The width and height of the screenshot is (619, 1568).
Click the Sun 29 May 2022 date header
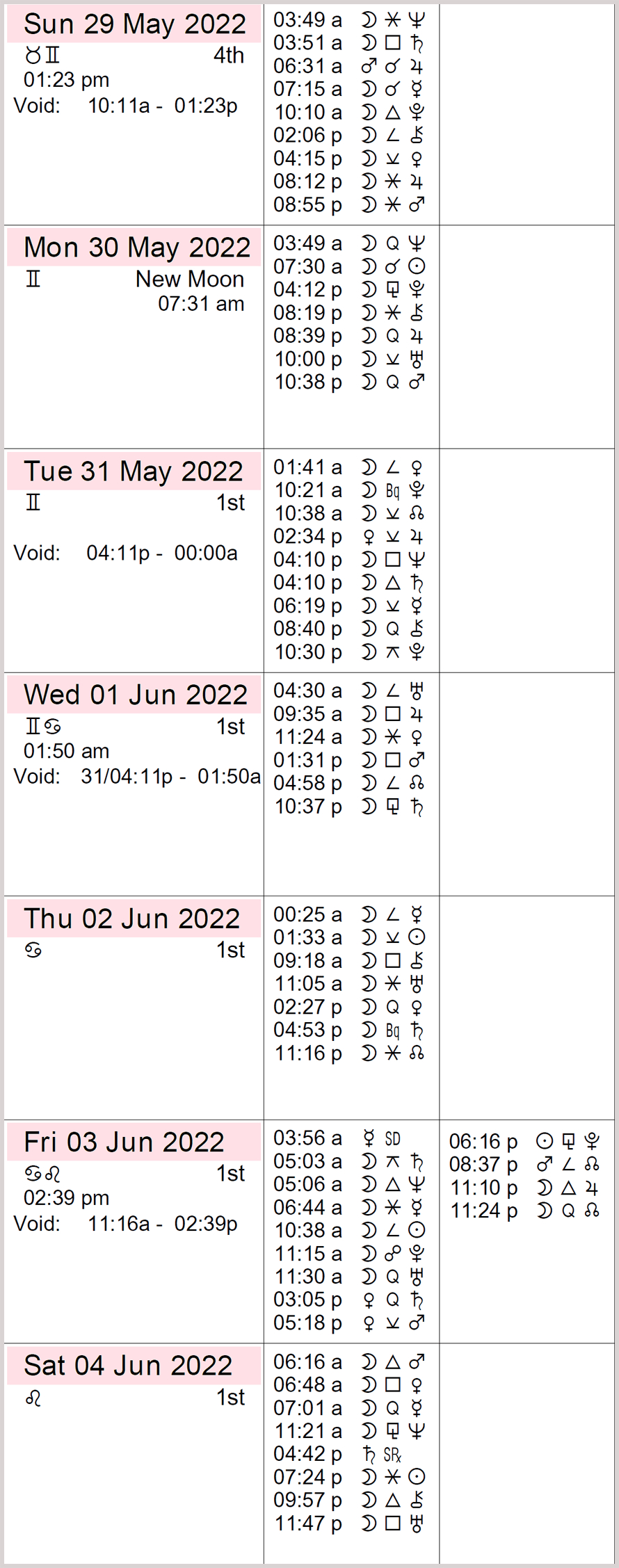(134, 24)
